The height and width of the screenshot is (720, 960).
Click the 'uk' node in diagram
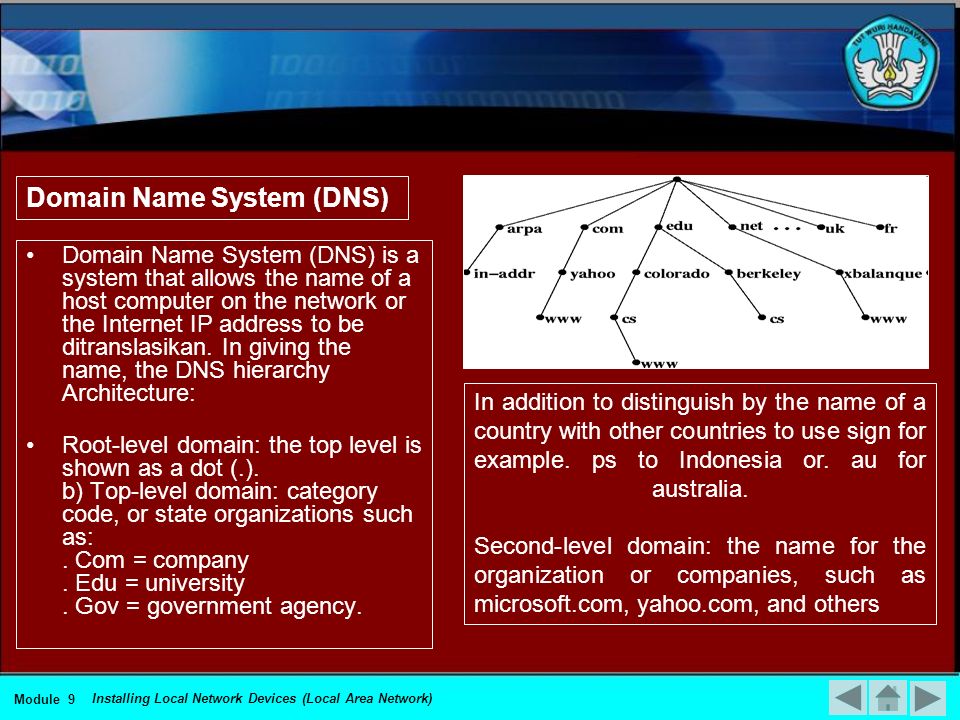click(831, 228)
